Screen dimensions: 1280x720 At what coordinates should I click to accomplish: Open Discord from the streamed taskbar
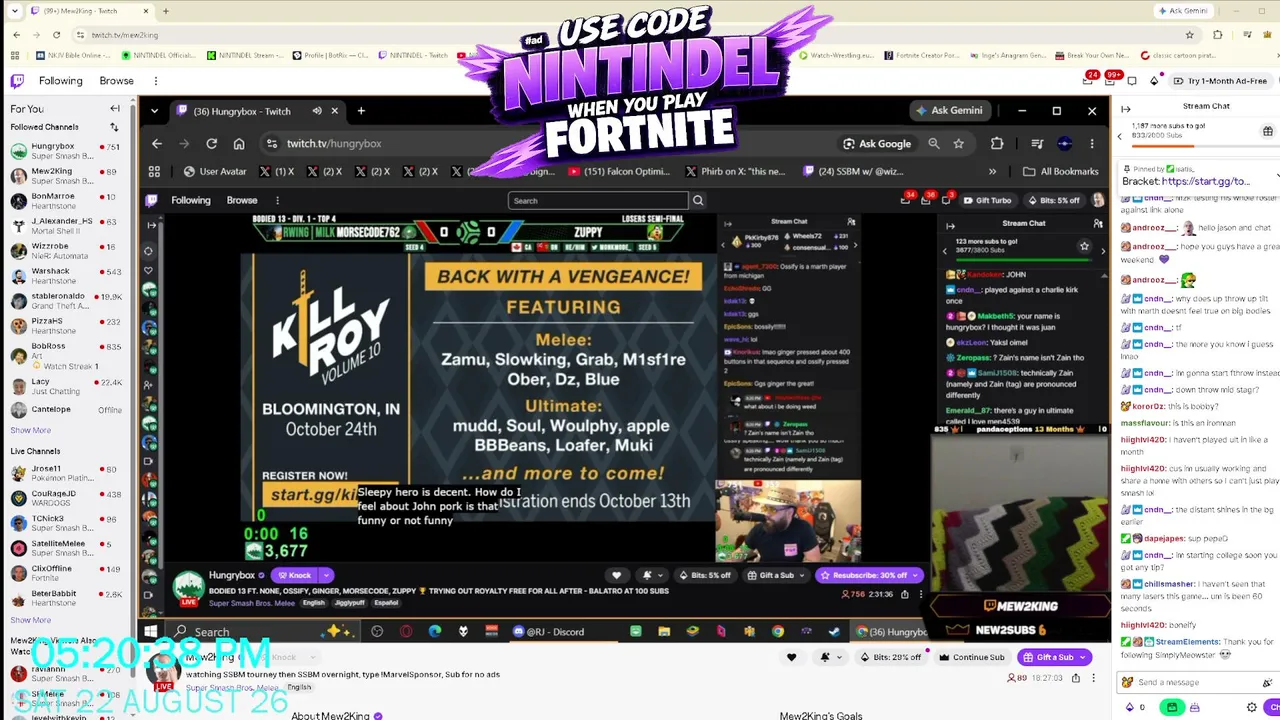coord(548,632)
